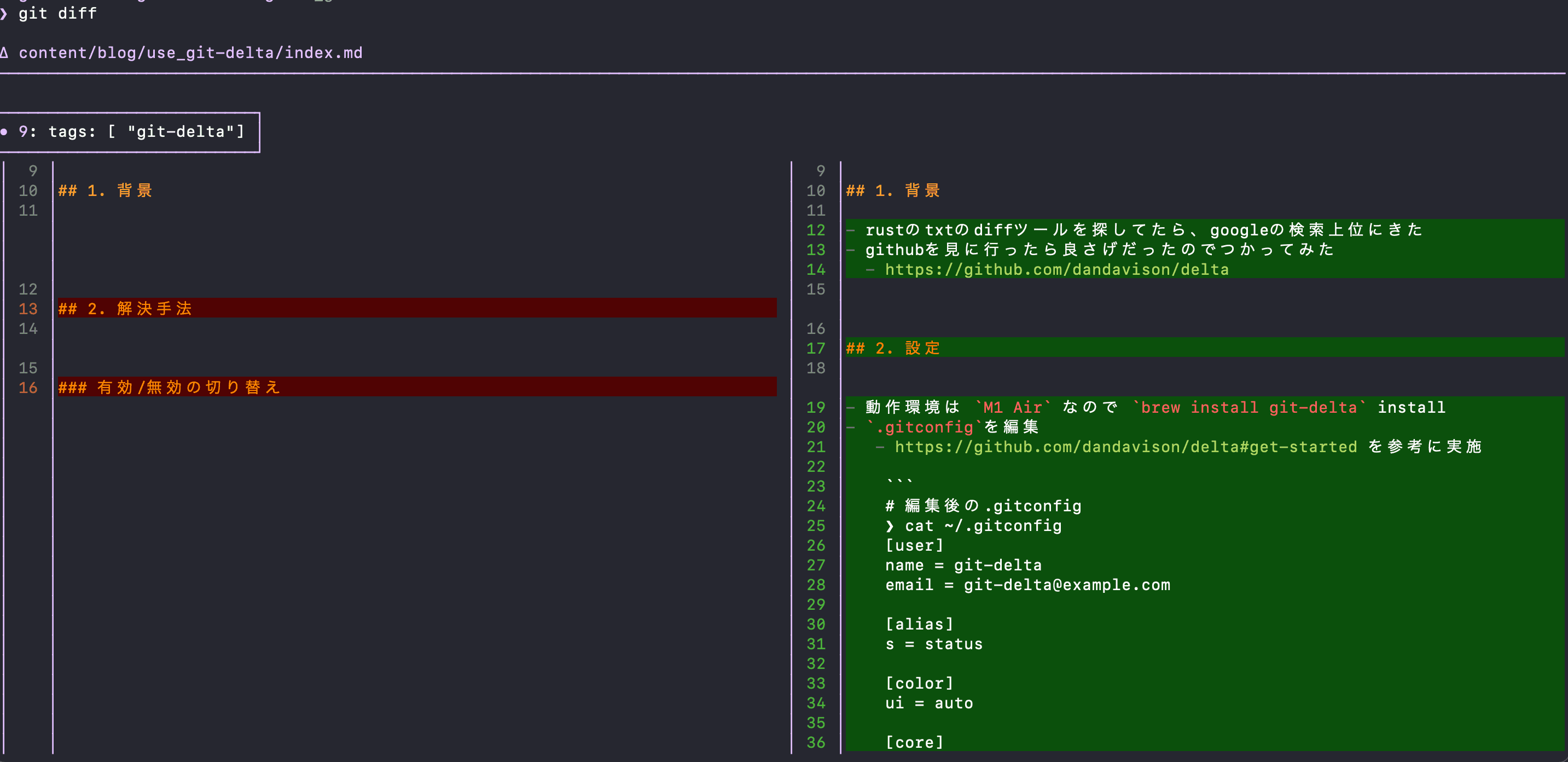This screenshot has height=762, width=1568.
Task: Open the delta#get-started GitHub link
Action: pyautogui.click(x=1125, y=447)
